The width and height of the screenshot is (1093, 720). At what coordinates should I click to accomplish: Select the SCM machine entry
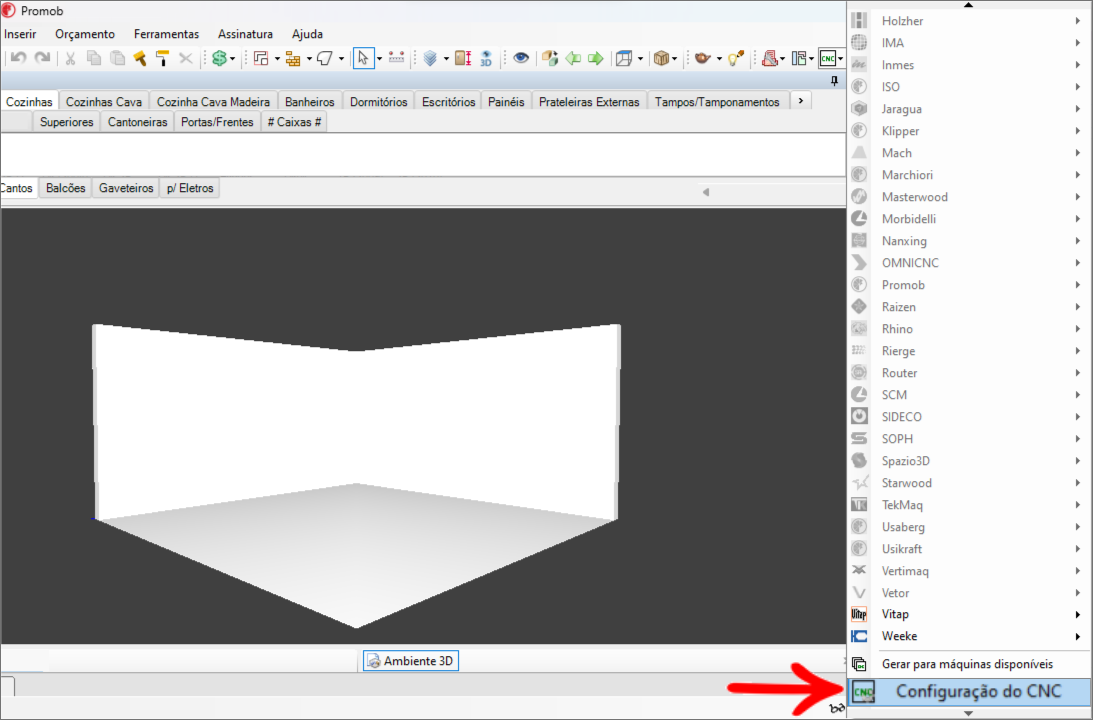pyautogui.click(x=970, y=395)
